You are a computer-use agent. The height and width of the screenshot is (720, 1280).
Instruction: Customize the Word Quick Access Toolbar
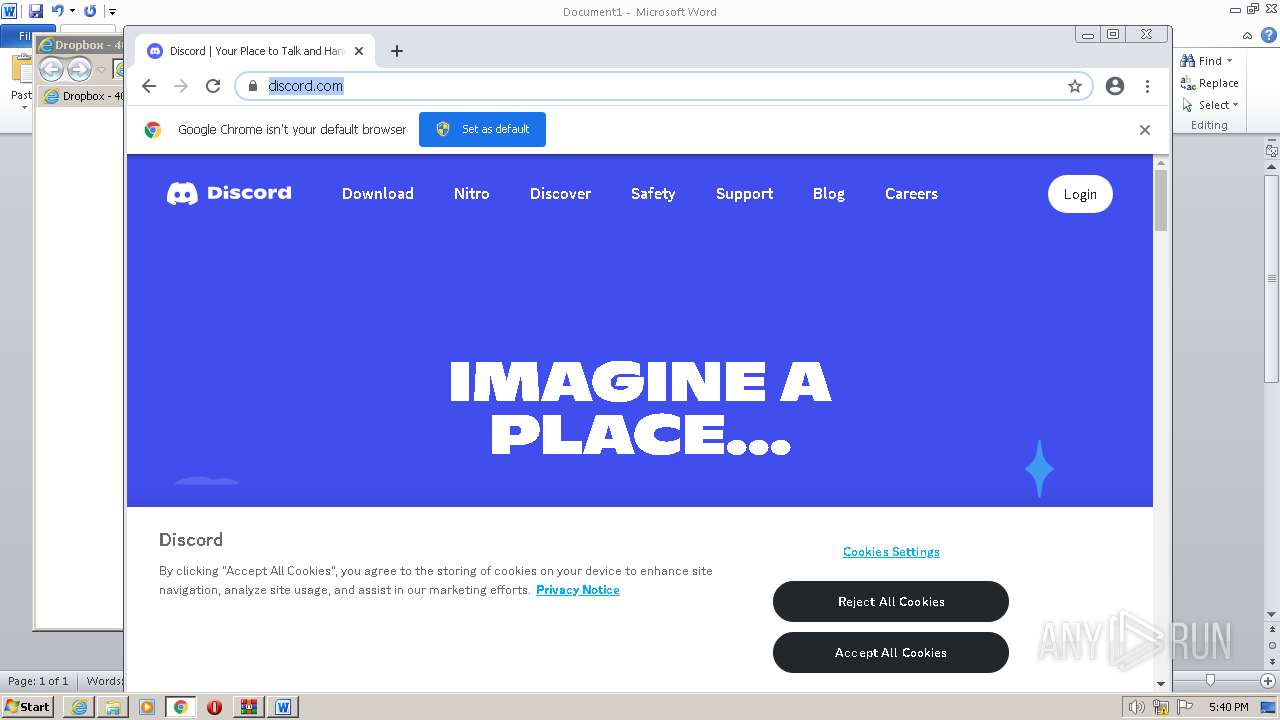112,11
